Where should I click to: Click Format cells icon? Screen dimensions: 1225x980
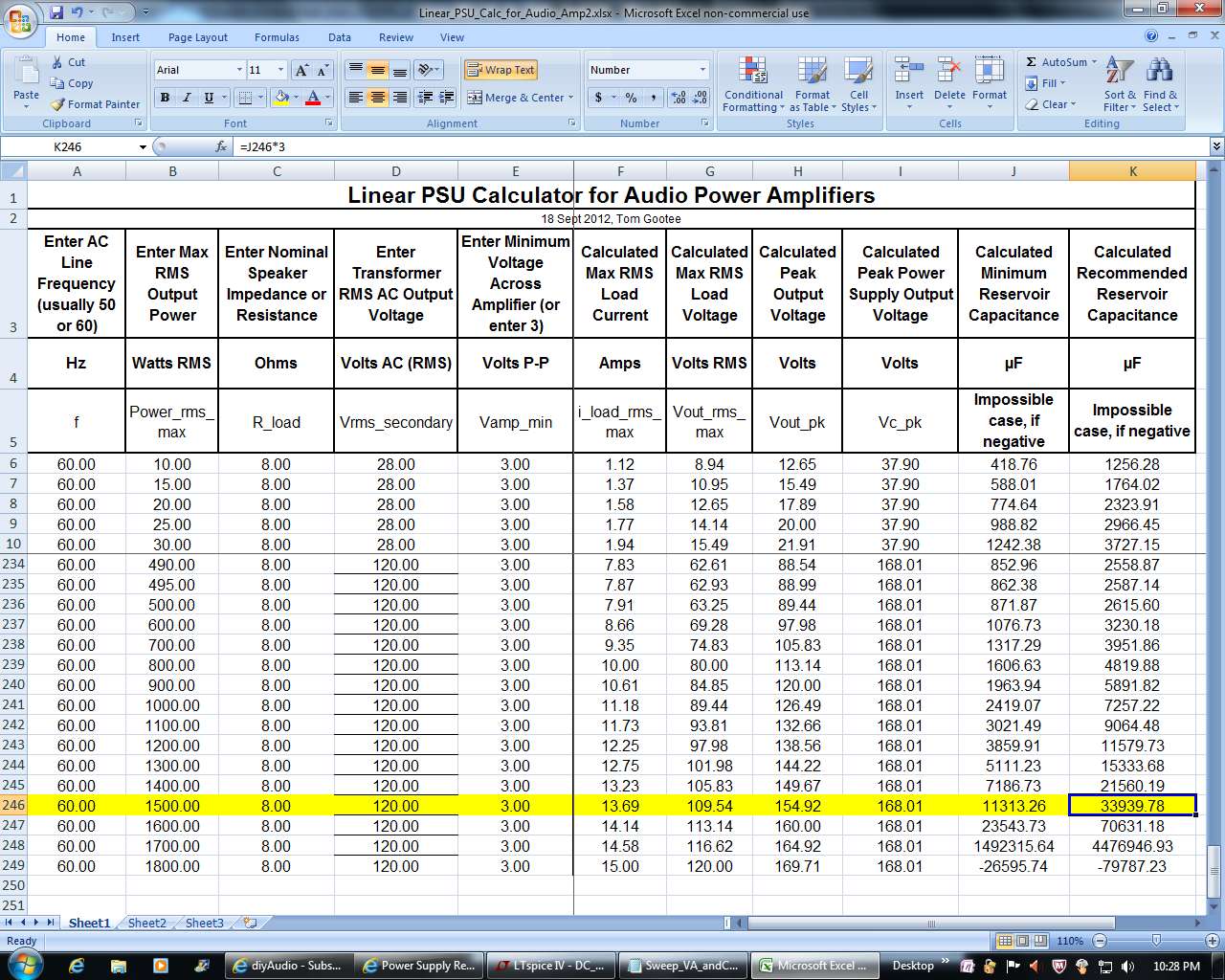click(990, 70)
